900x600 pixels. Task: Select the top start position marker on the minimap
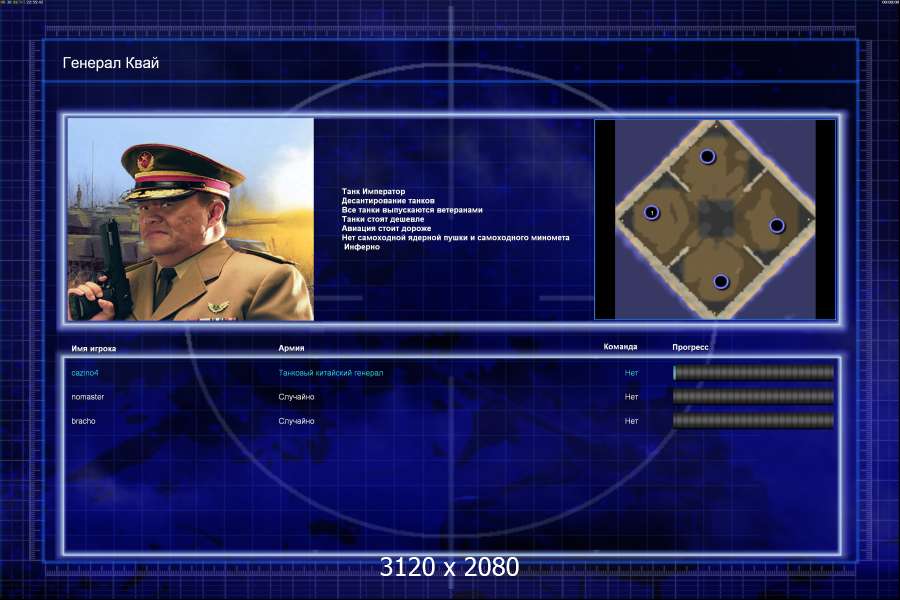point(707,156)
